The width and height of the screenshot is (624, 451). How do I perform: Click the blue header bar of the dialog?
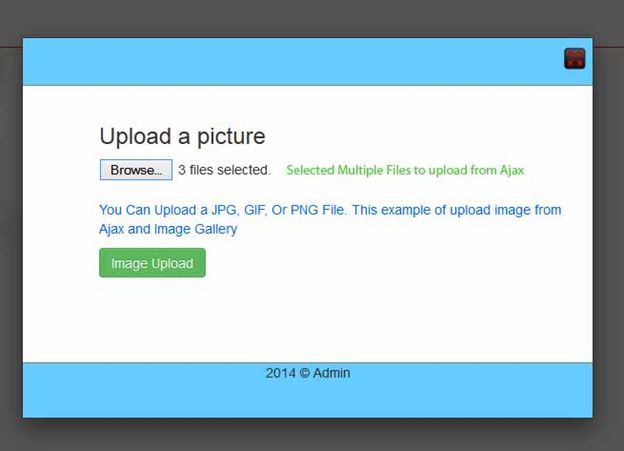tap(291, 62)
